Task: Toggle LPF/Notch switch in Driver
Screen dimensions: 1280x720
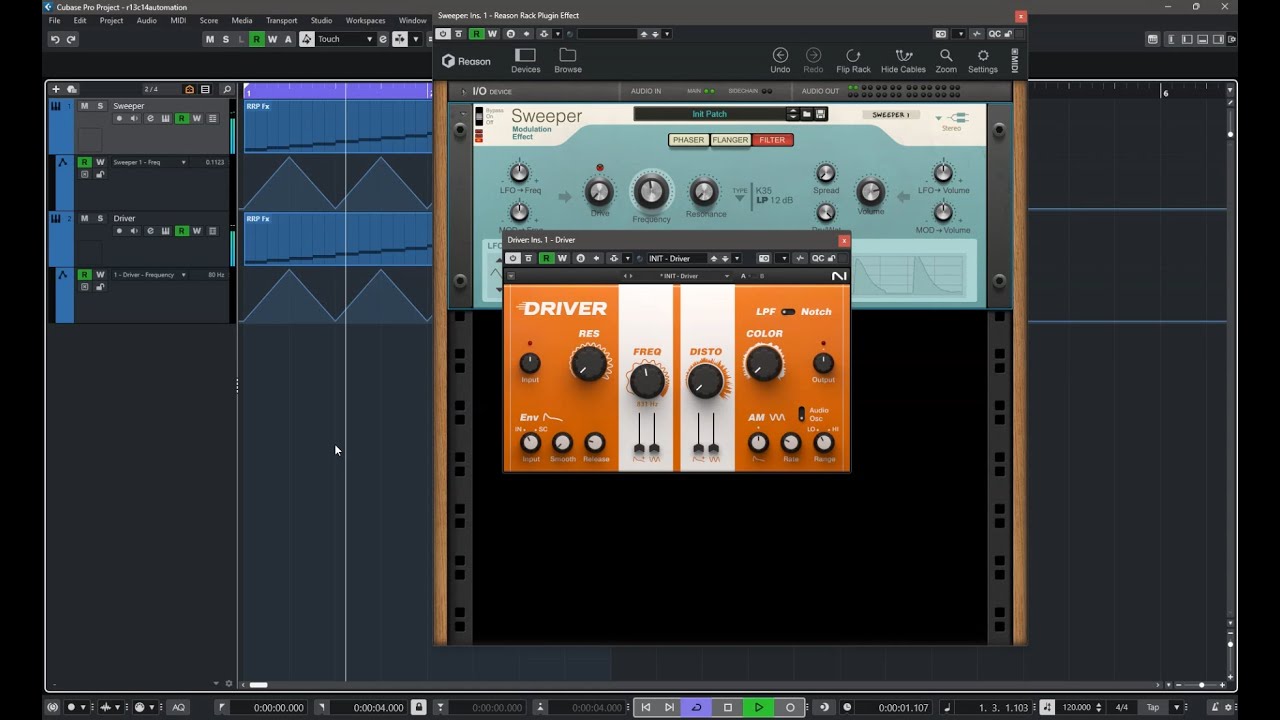Action: coord(788,312)
